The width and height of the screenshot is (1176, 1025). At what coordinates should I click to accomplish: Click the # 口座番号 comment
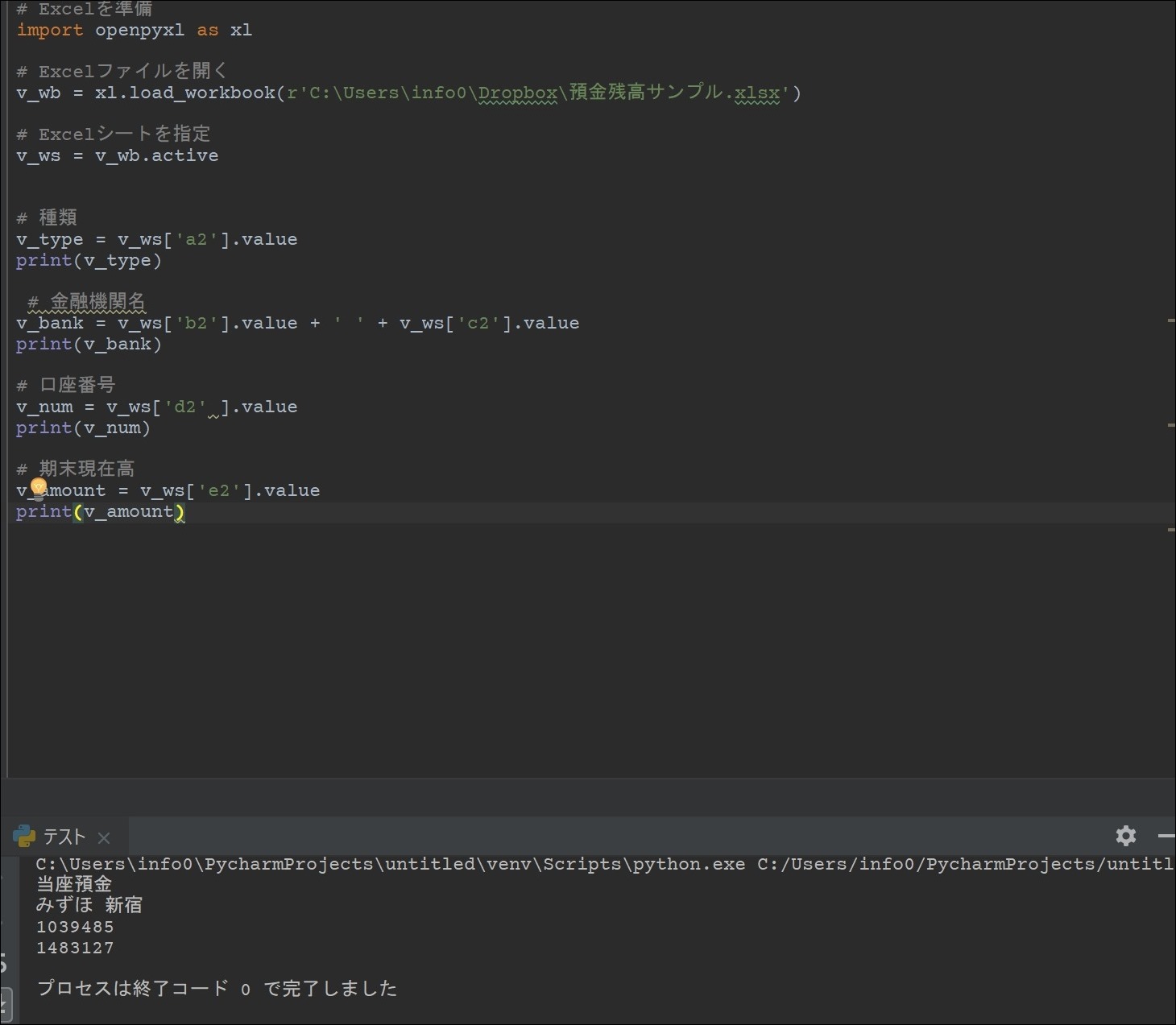(65, 385)
